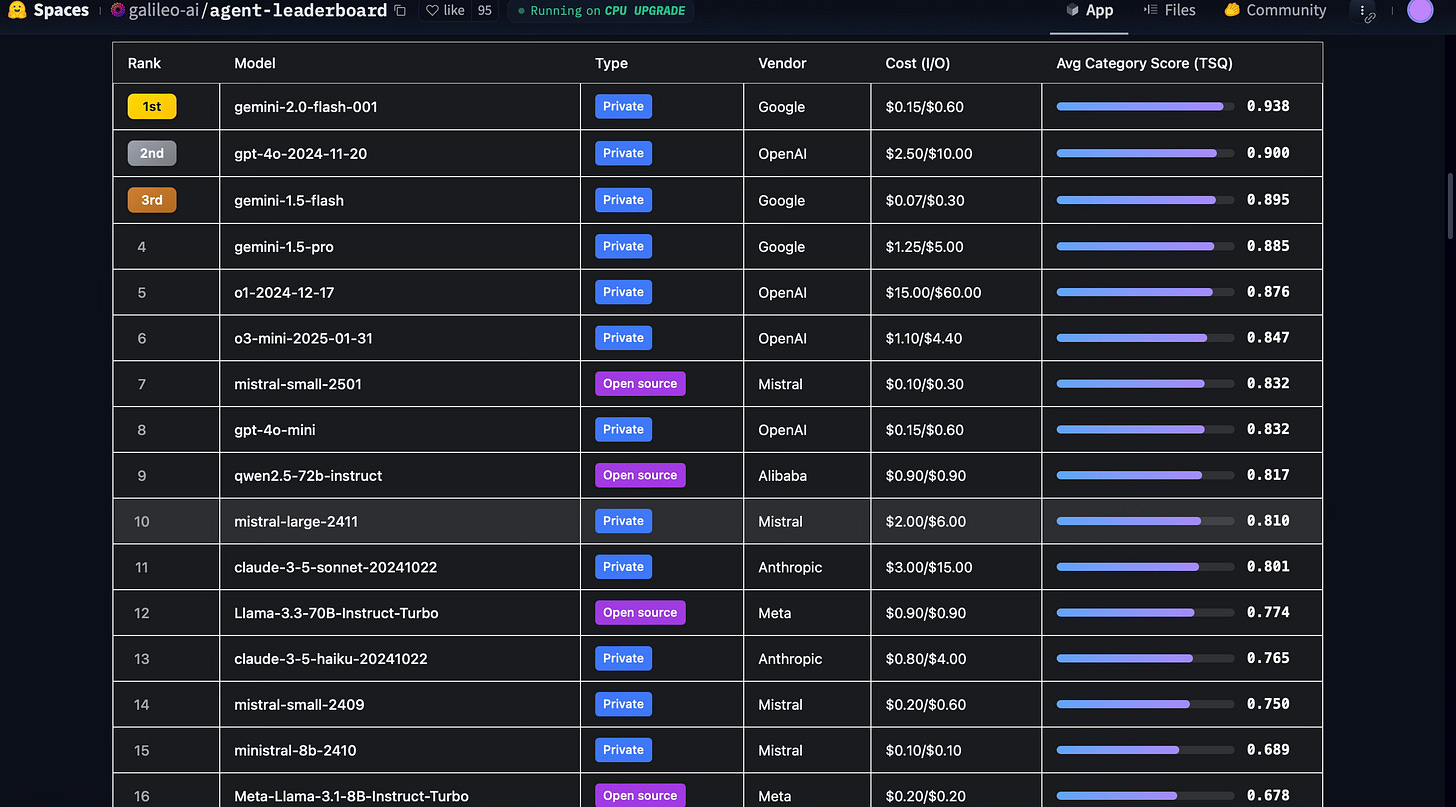The image size is (1456, 807).
Task: Click Private badge for claude-3-5-sonnet-20241022
Action: (x=623, y=567)
